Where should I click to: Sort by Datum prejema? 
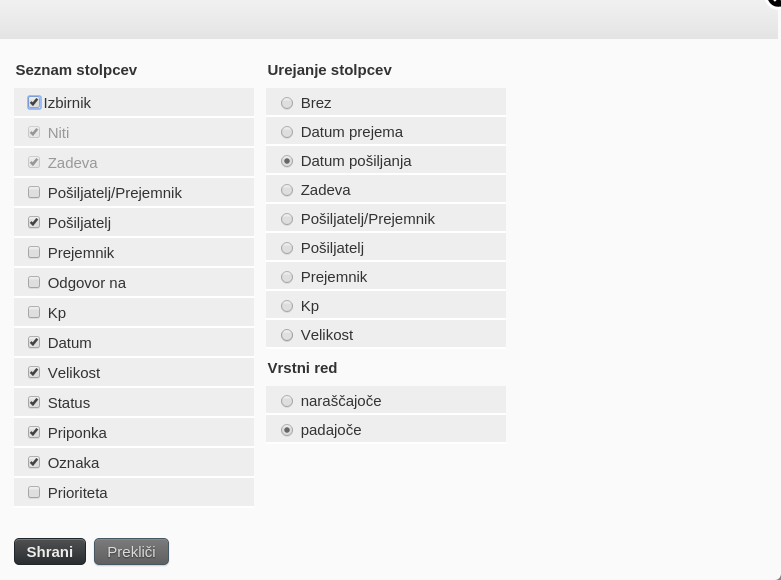[x=287, y=132]
